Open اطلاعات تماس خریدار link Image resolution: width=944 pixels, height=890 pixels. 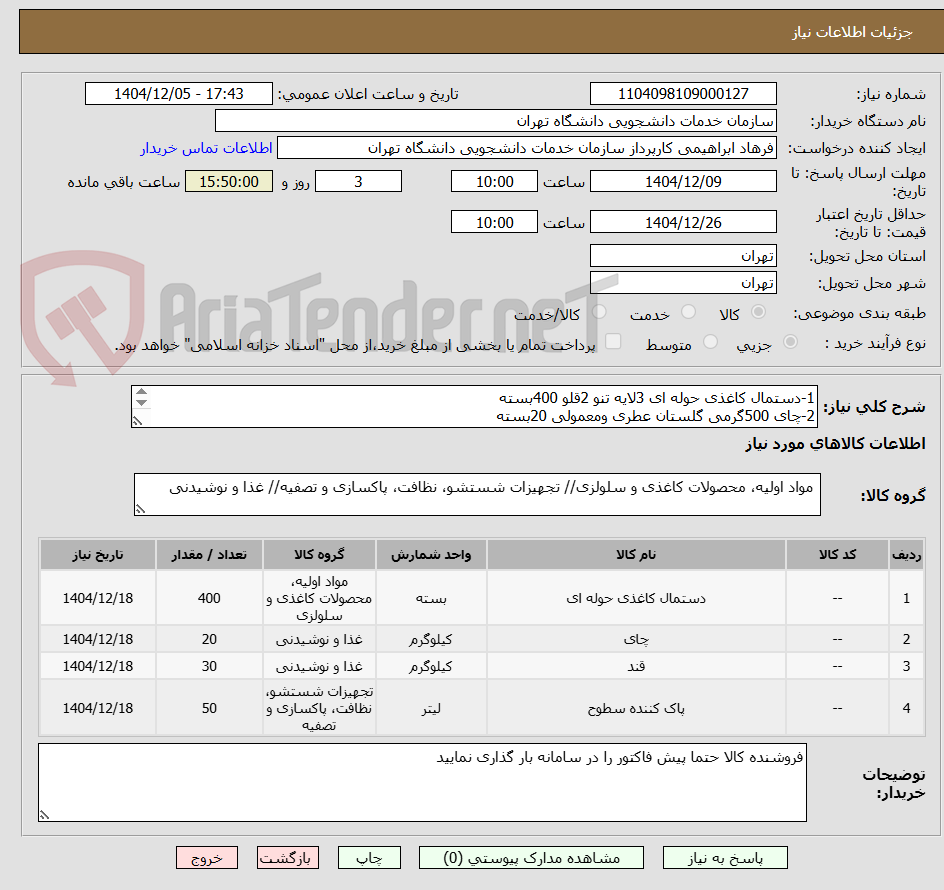[206, 148]
